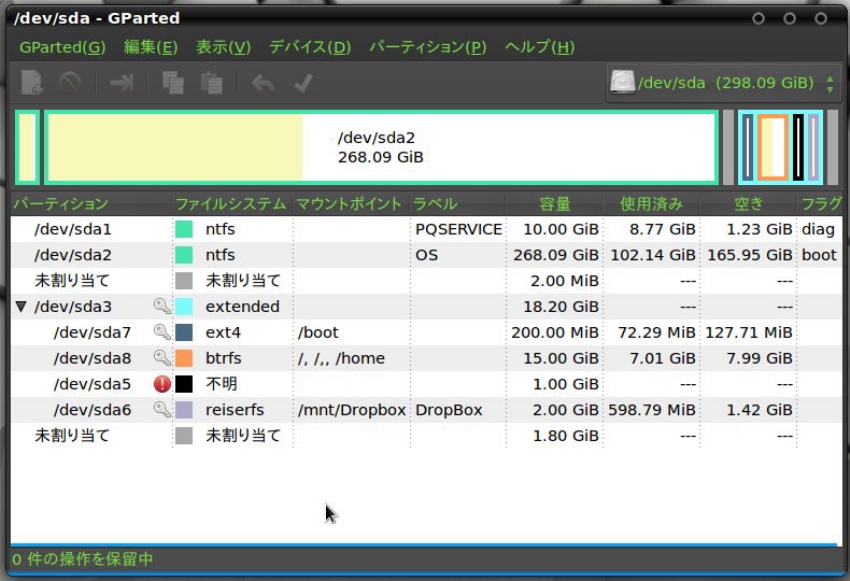The width and height of the screenshot is (850, 581).
Task: Click the hard disk icon in device selector
Action: tap(622, 83)
